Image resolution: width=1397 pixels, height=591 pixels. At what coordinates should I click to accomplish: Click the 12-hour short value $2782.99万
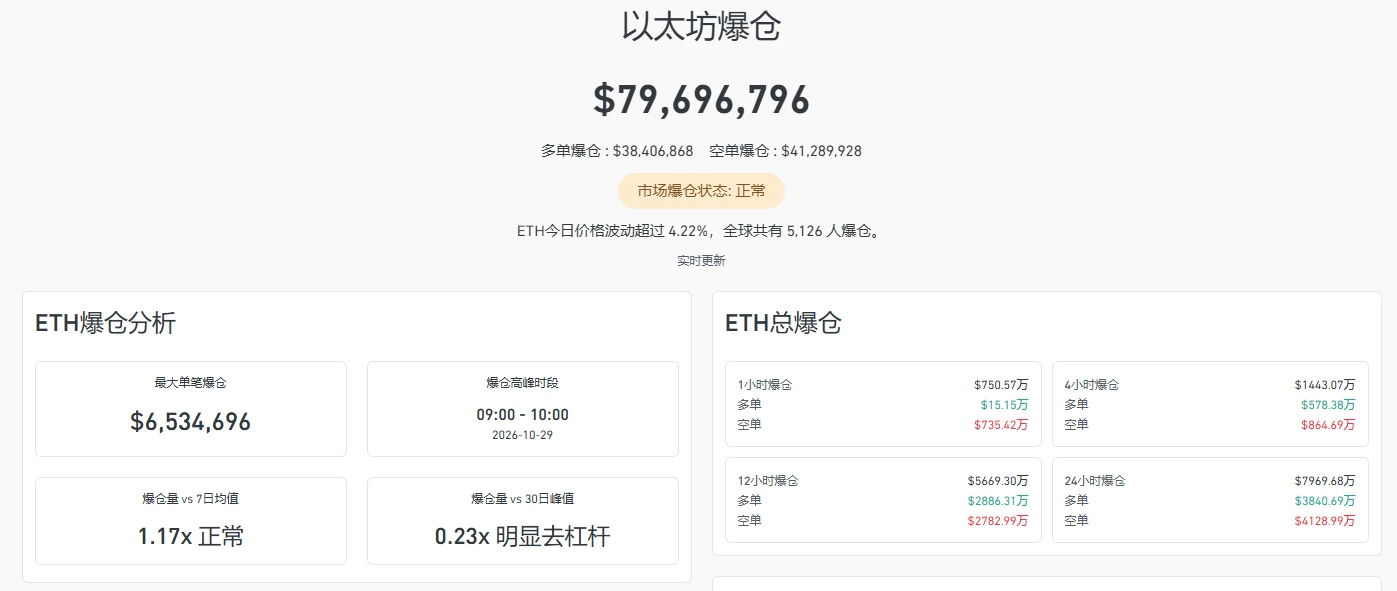coord(998,521)
